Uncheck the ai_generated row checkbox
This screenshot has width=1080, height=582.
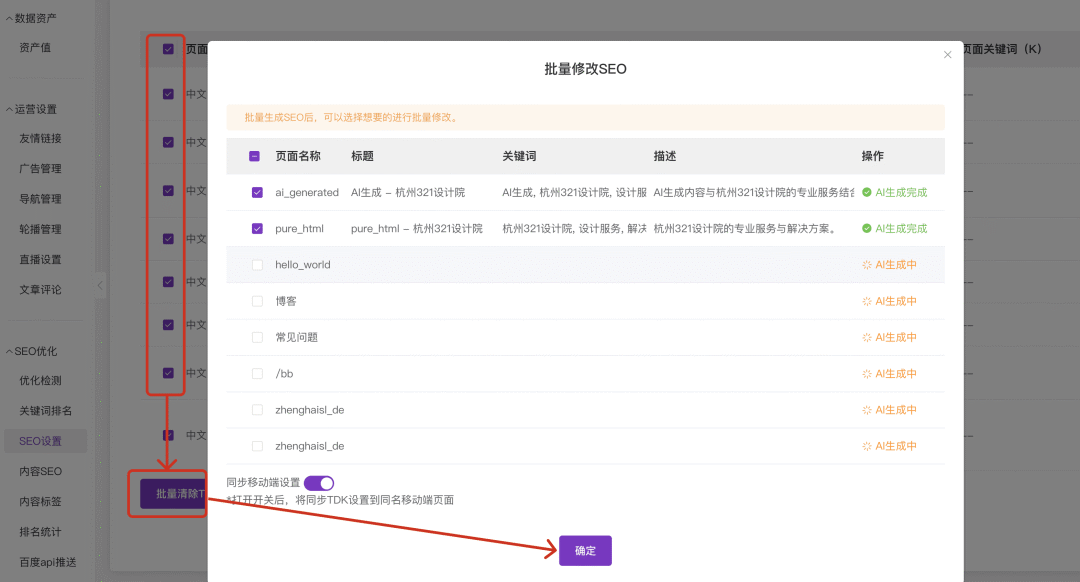coord(257,192)
